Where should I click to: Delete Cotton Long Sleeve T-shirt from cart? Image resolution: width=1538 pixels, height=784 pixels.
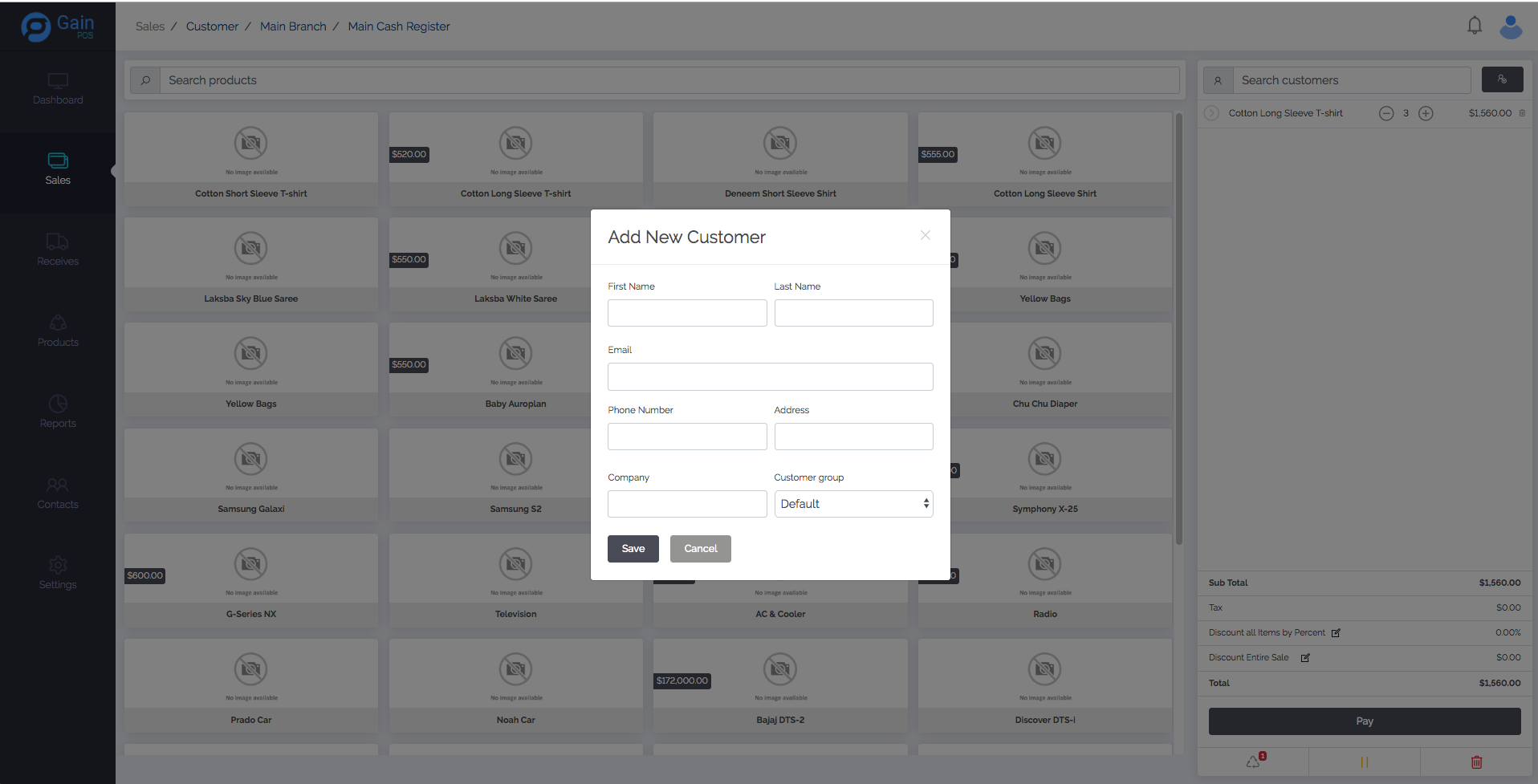(1522, 113)
